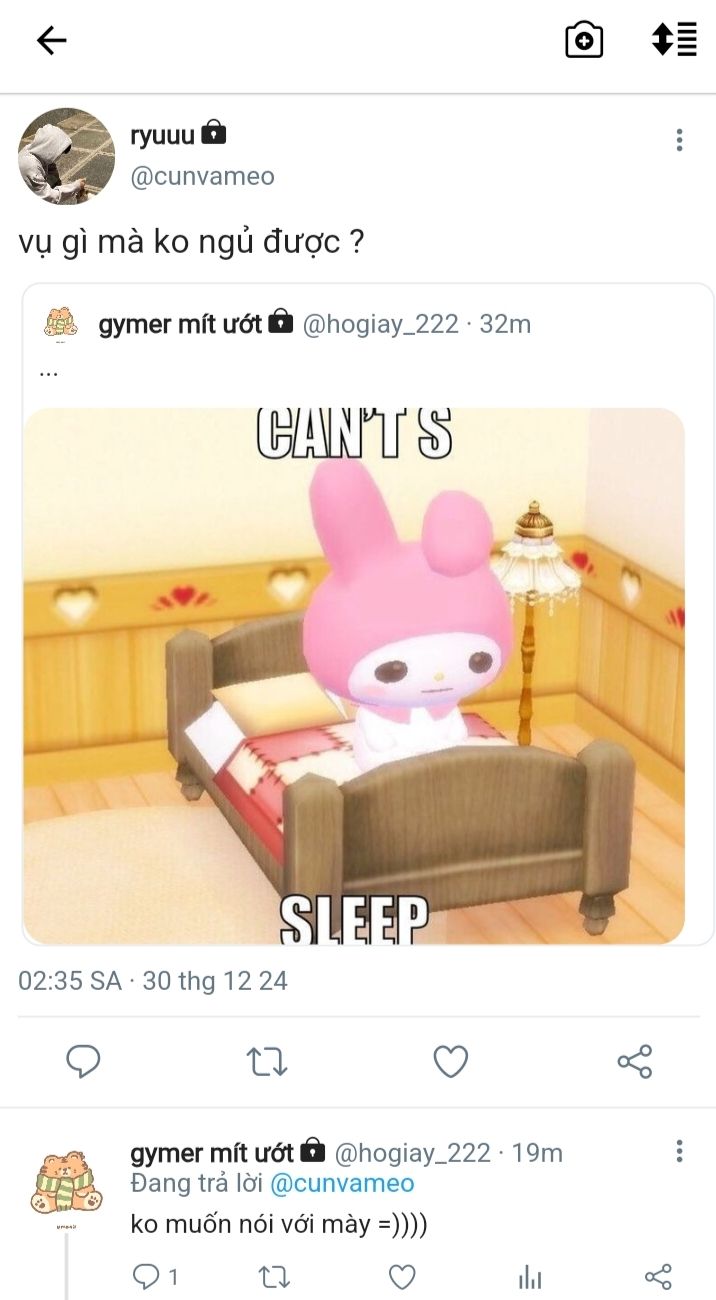
Task: Reply to ryuuu's tweet
Action: click(x=83, y=1061)
